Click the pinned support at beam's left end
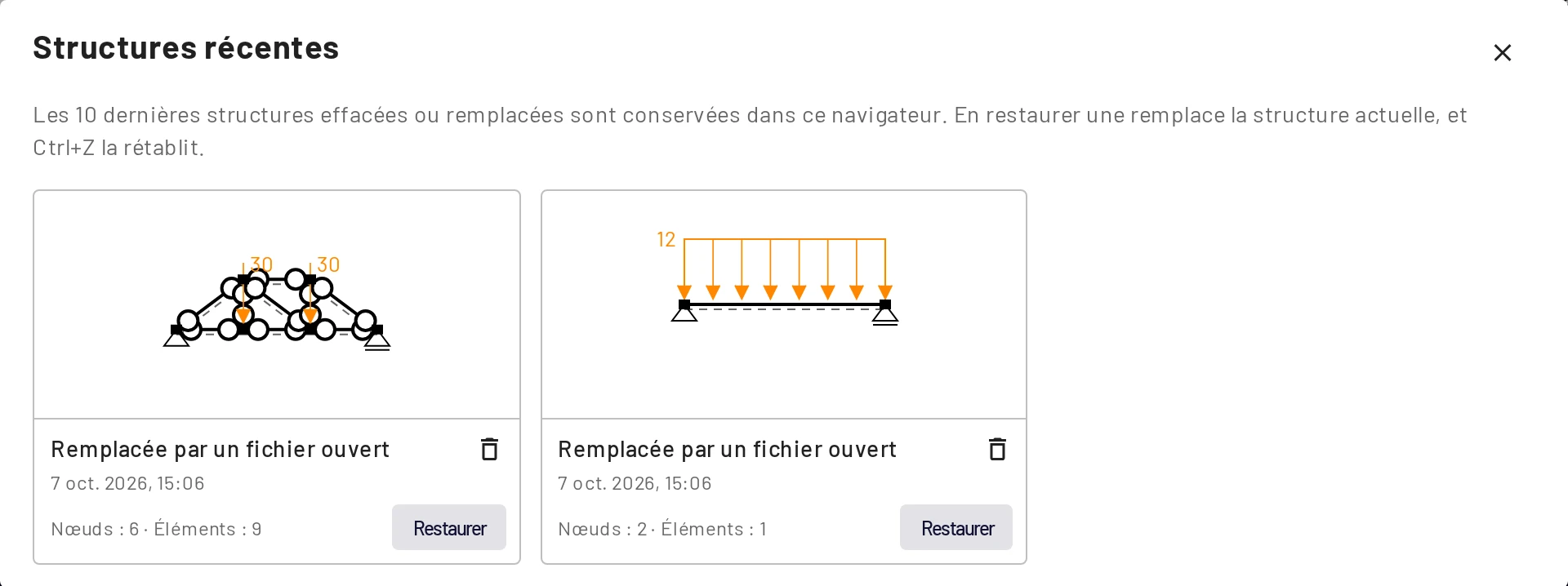1568x586 pixels. [684, 312]
